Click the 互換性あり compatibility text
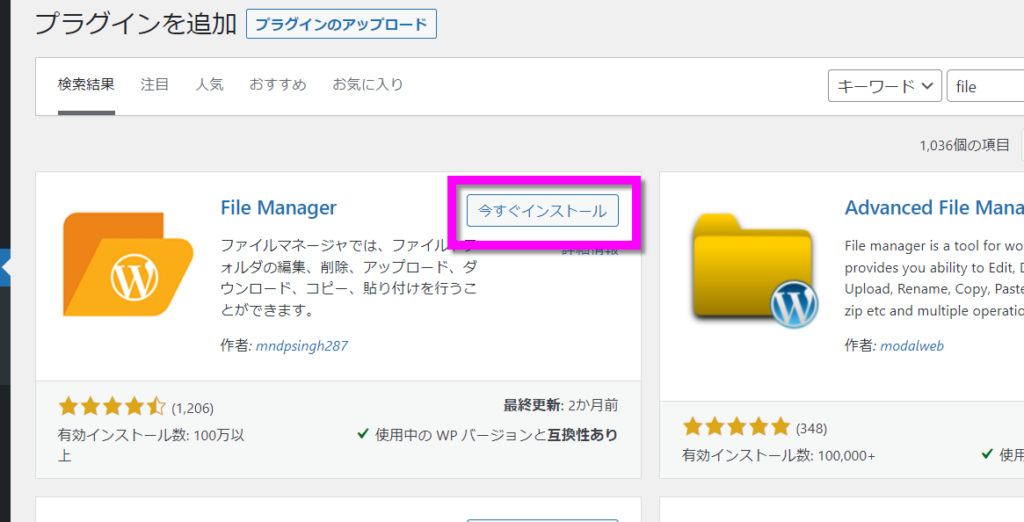The height and width of the screenshot is (522, 1024). click(582, 434)
